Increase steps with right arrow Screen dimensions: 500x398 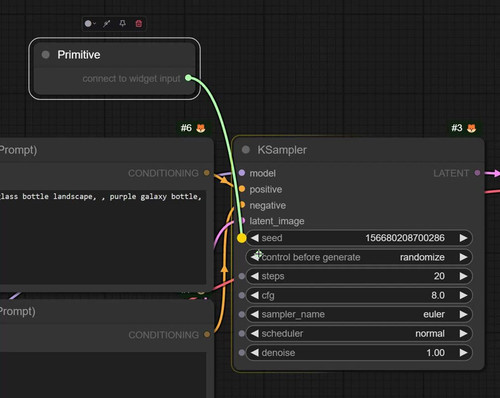[463, 276]
